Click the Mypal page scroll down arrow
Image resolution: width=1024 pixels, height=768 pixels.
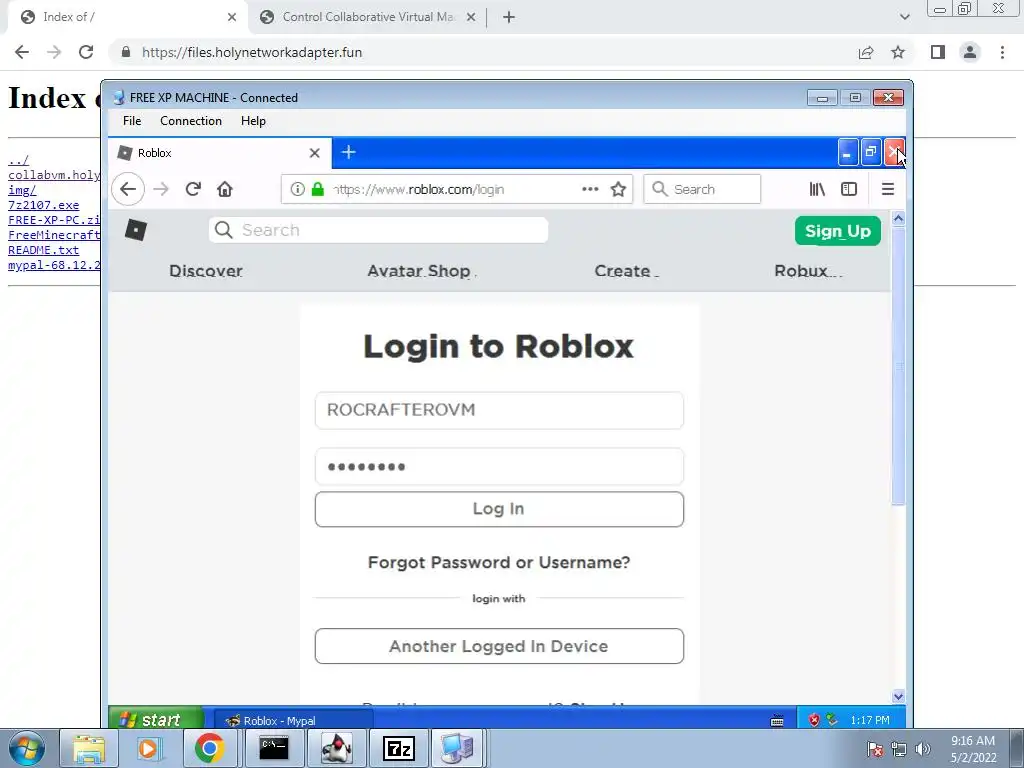click(898, 696)
